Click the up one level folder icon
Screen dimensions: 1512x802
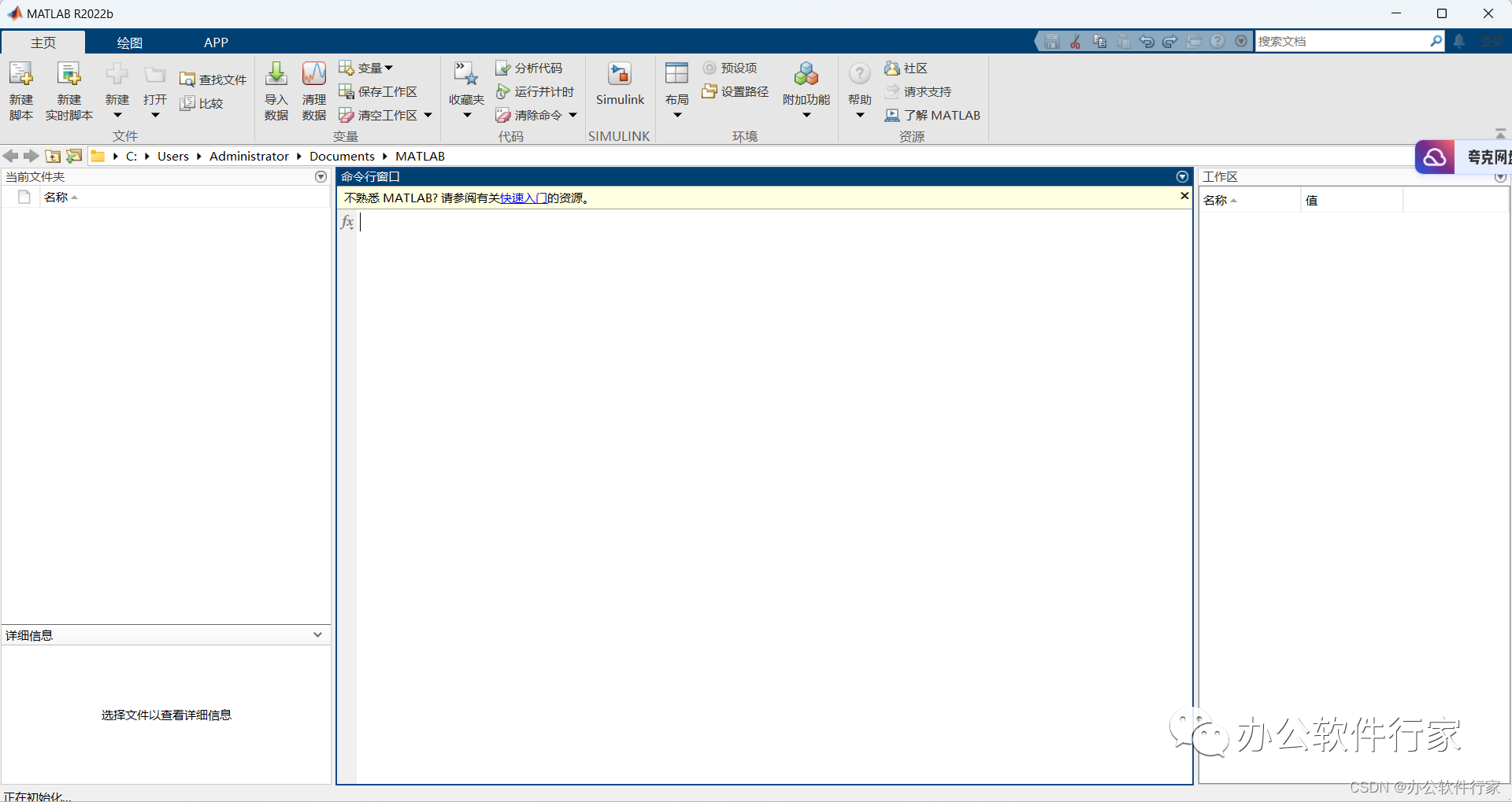pyautogui.click(x=53, y=156)
